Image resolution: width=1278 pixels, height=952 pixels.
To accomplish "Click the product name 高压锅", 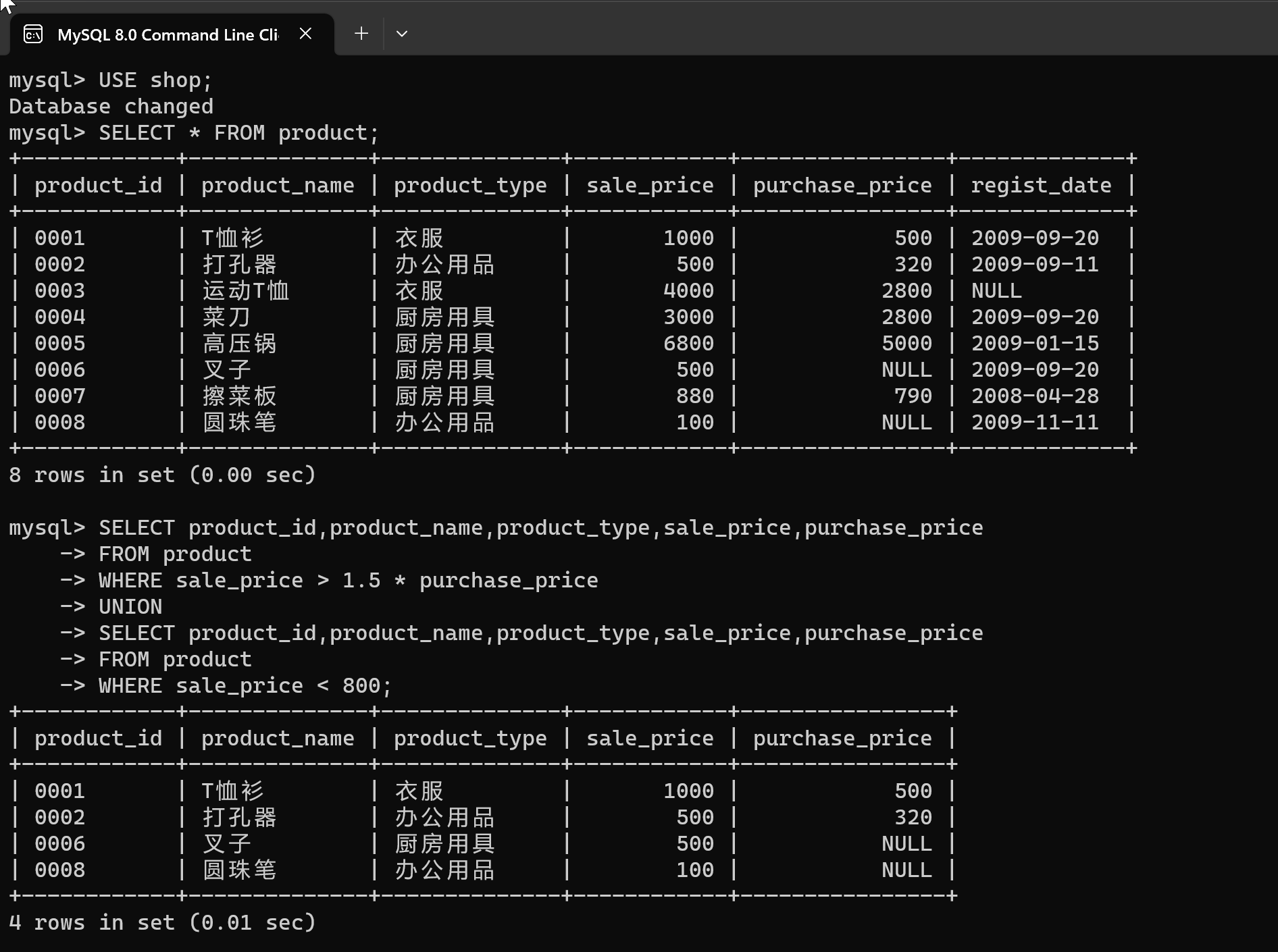I will click(239, 344).
